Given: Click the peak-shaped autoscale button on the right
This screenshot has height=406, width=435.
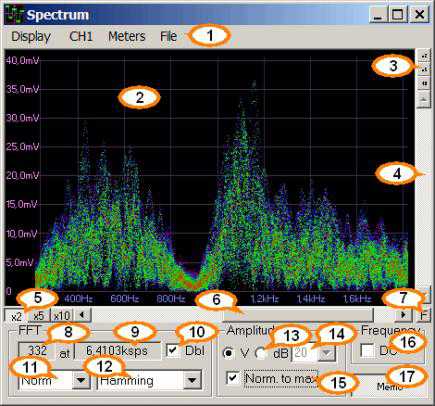Looking at the screenshot, I should (x=424, y=100).
